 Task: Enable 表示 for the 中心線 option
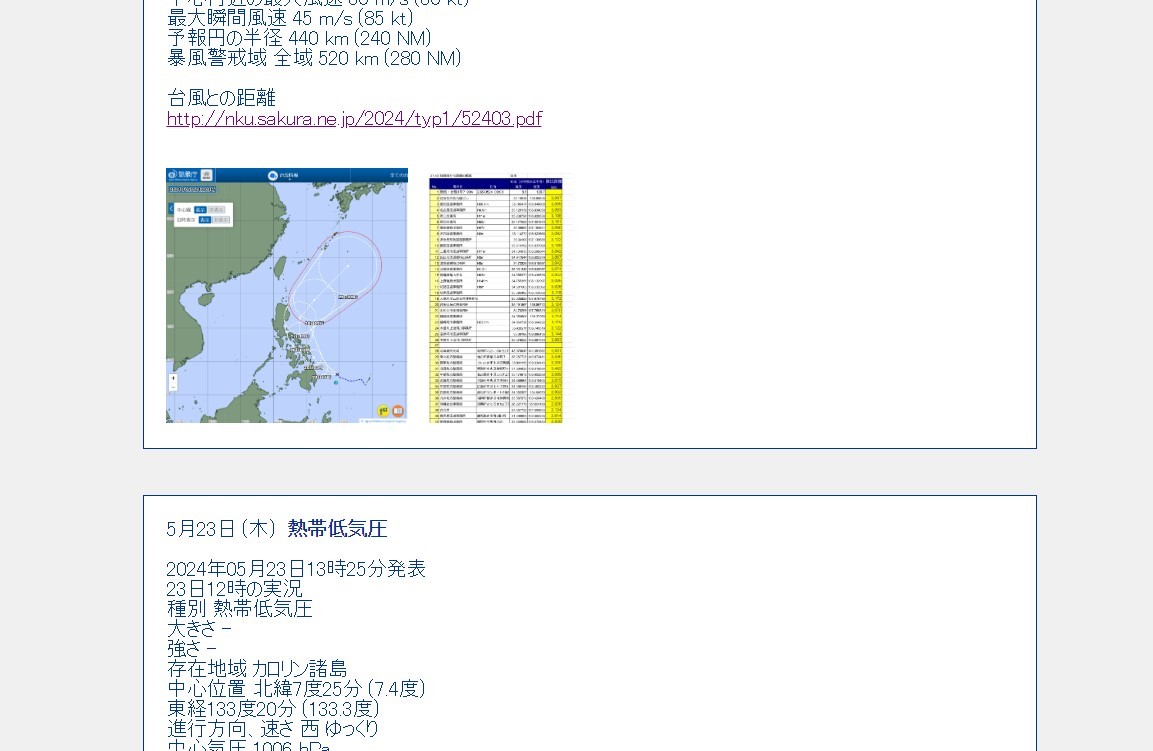(x=201, y=210)
